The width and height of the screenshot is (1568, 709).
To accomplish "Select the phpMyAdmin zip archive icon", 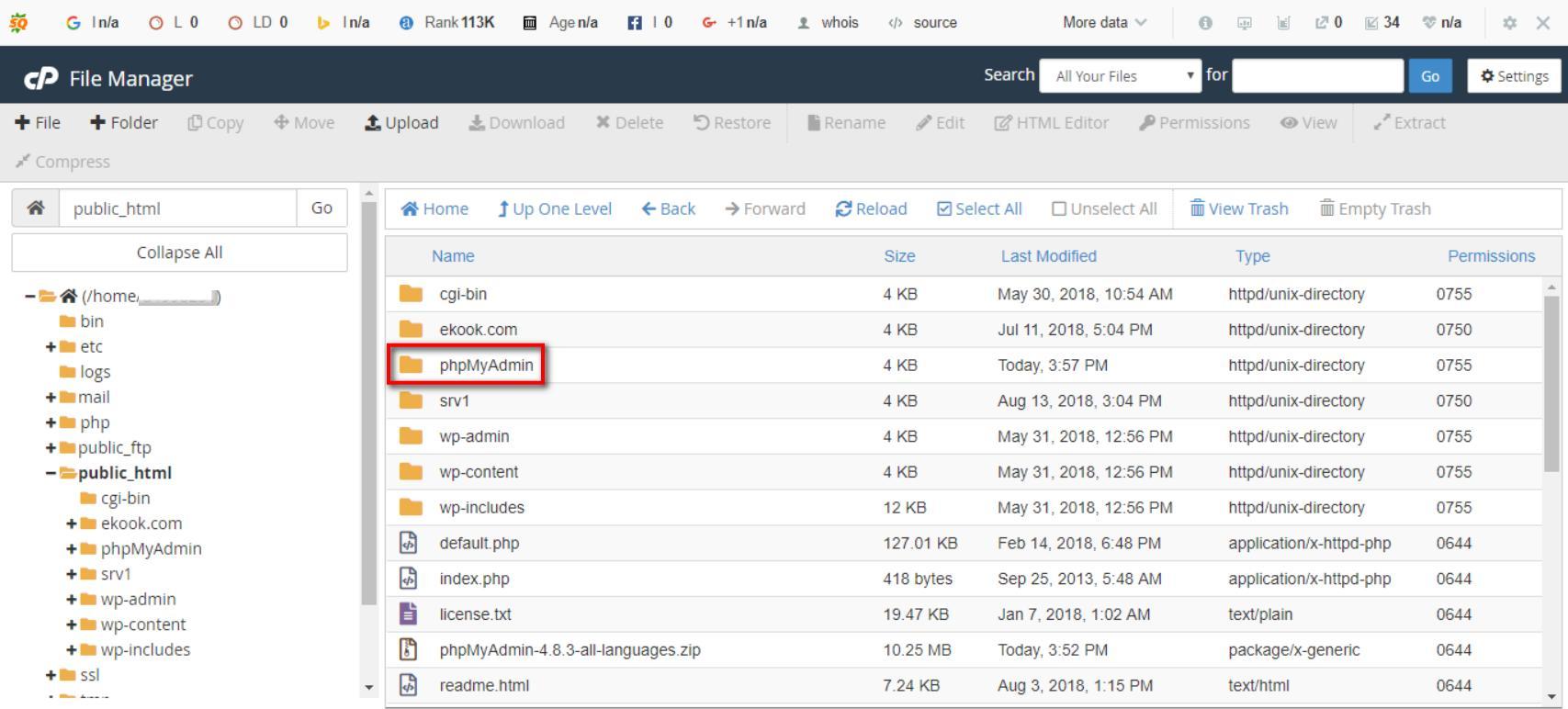I will click(x=409, y=649).
